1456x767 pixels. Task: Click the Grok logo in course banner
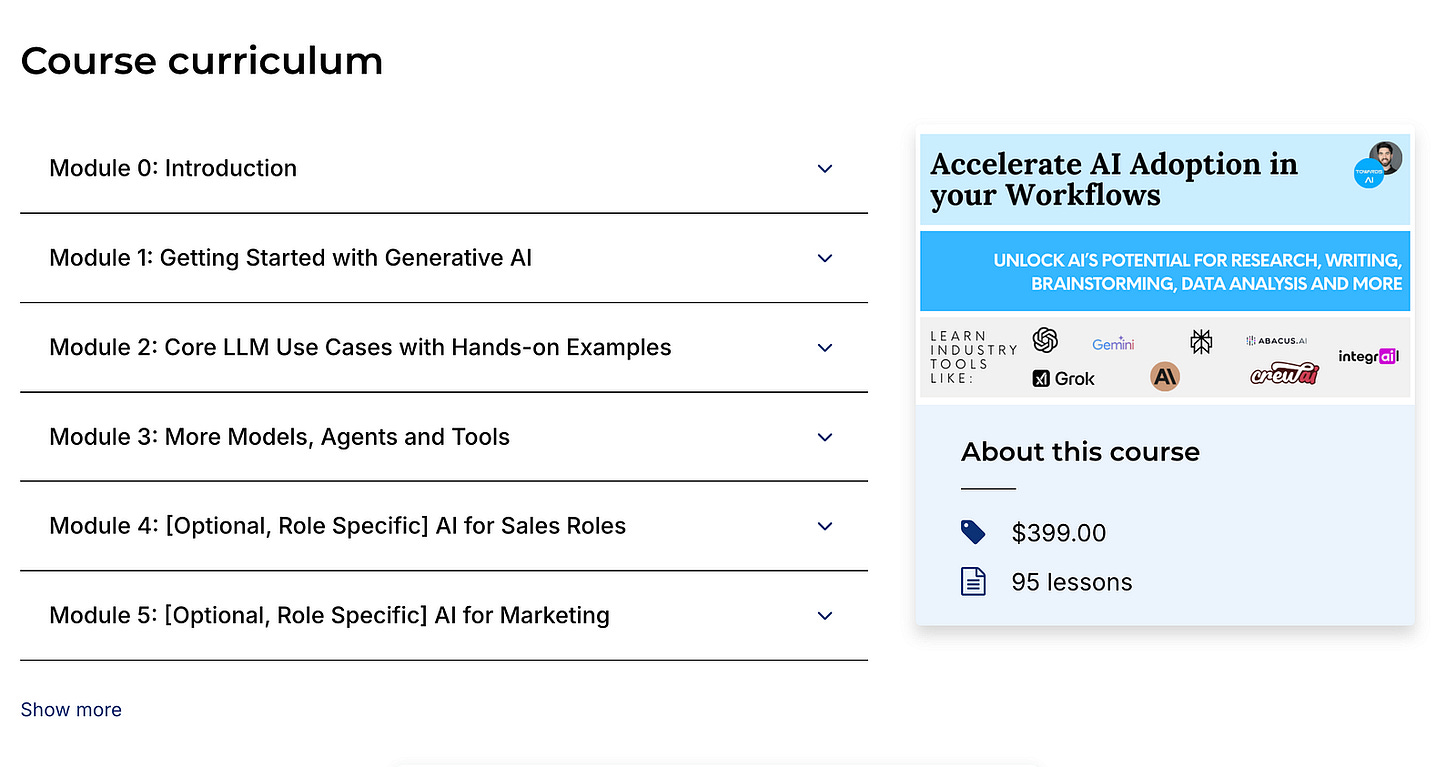(1064, 378)
